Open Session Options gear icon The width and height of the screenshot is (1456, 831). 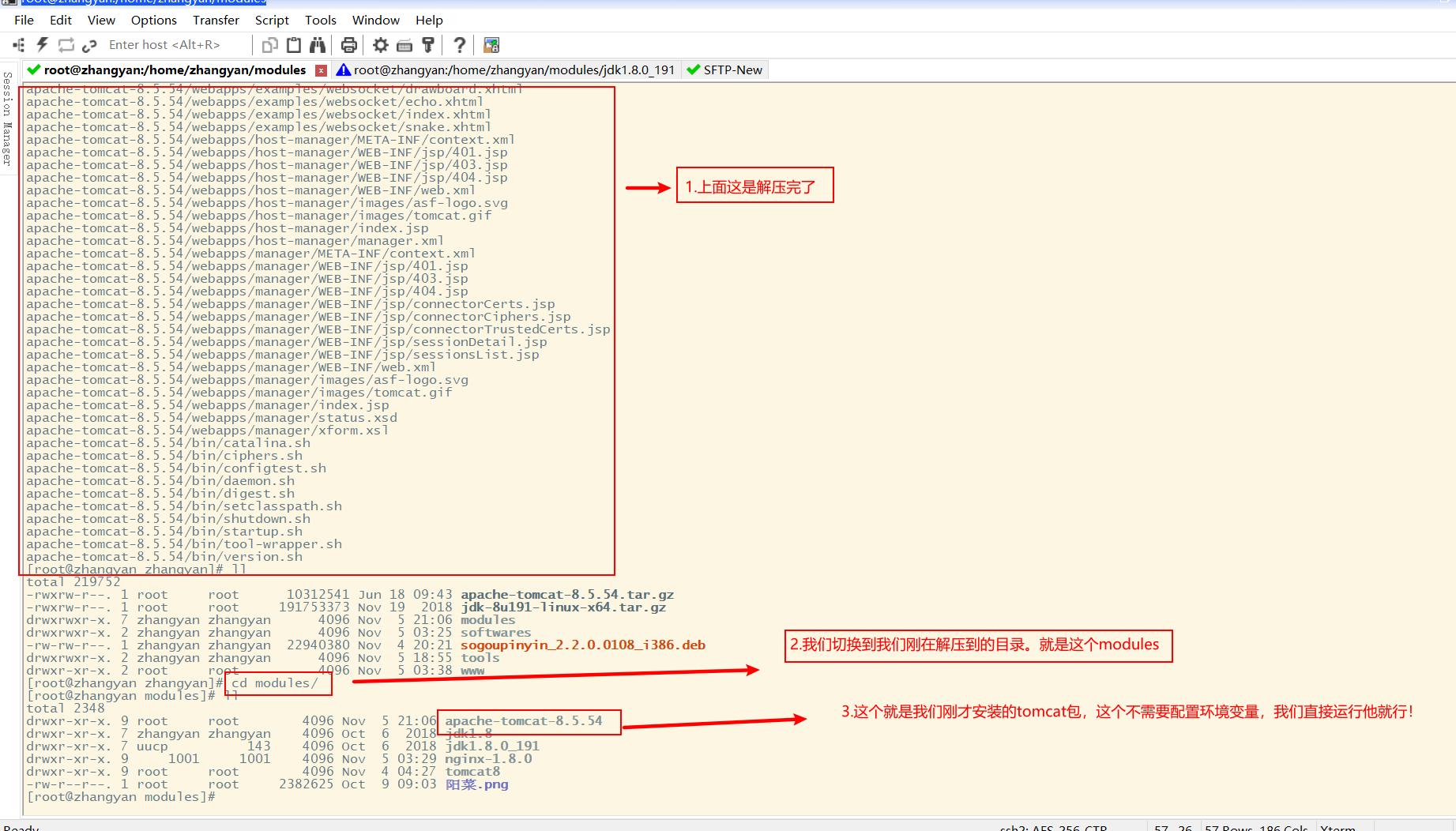381,45
